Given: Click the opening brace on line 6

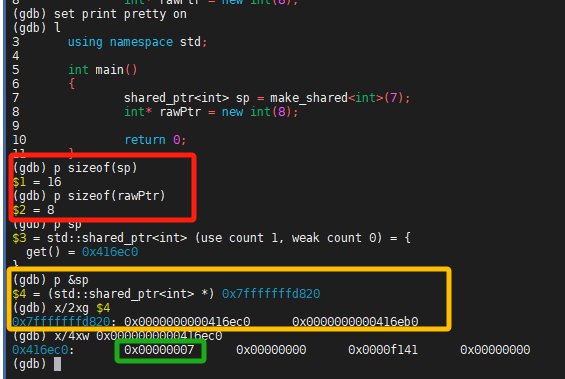Looking at the screenshot, I should click(x=71, y=84).
